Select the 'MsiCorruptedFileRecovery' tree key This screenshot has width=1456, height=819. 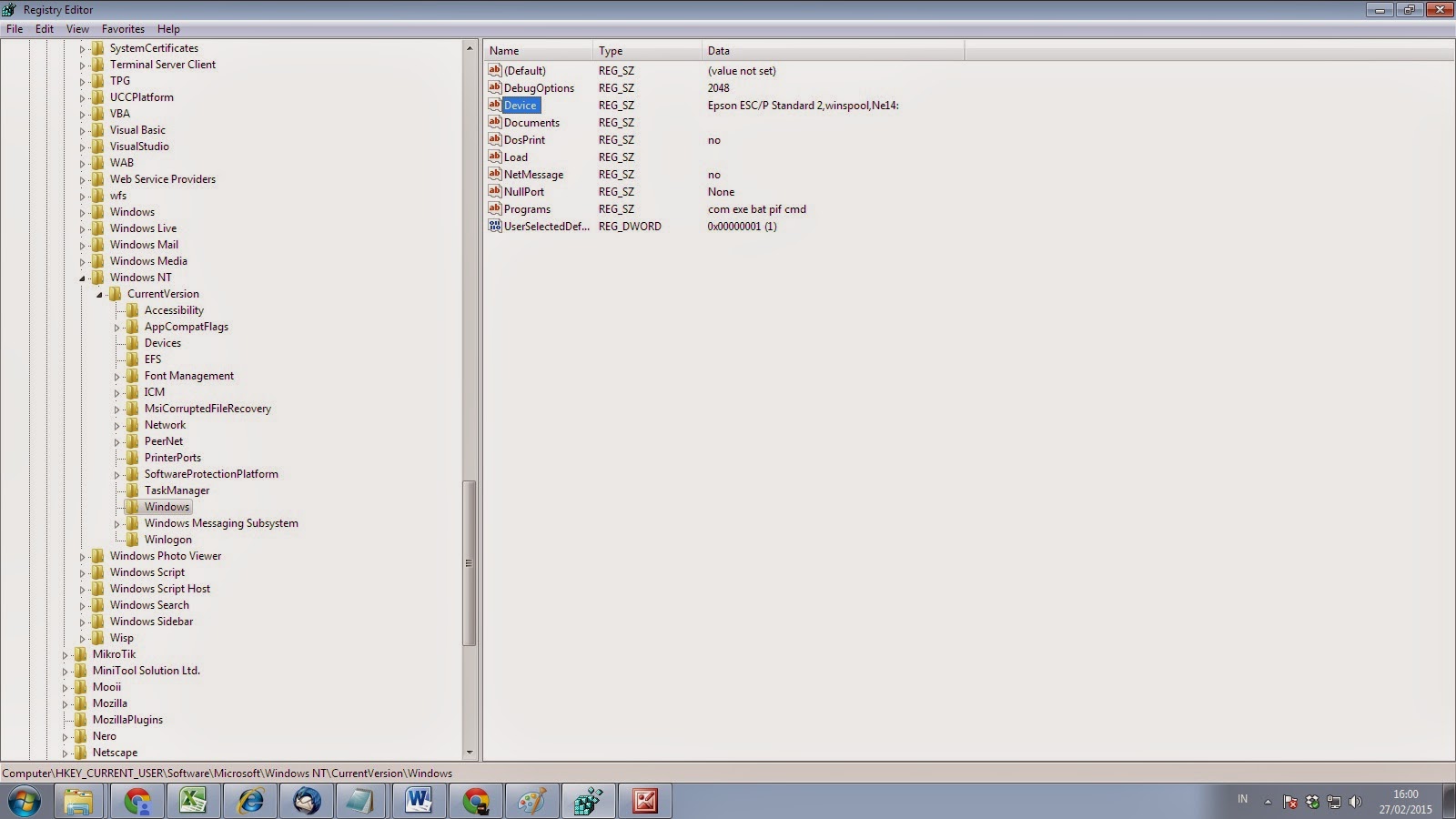(207, 409)
